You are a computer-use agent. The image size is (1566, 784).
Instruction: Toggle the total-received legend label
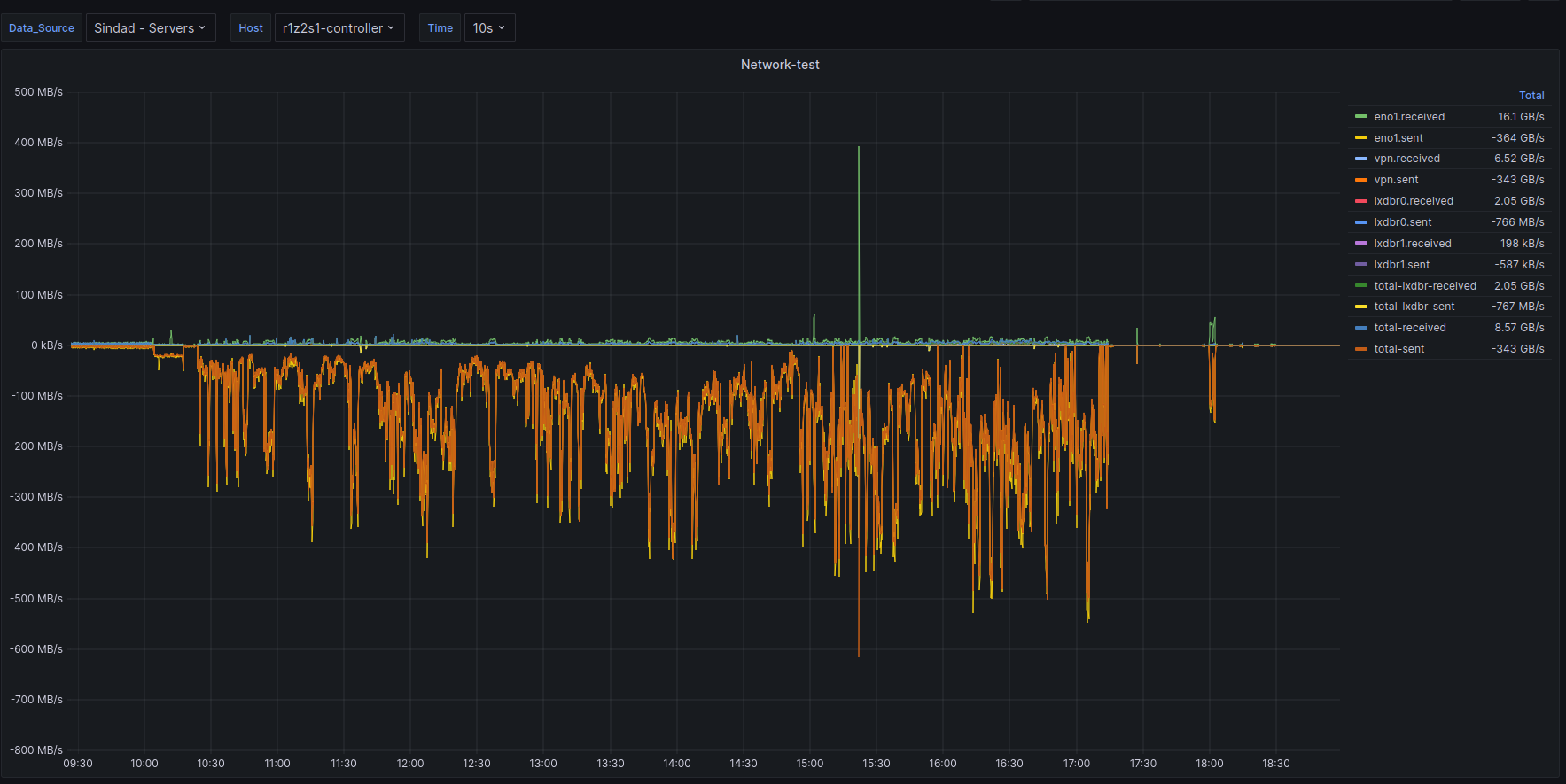pyautogui.click(x=1409, y=328)
